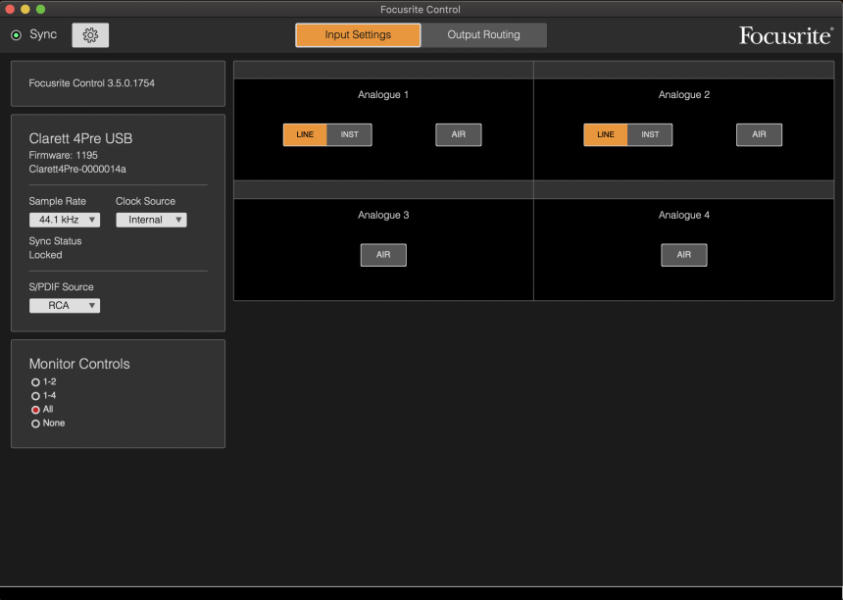Open the Clock Source dropdown
This screenshot has width=843, height=600.
[x=151, y=219]
